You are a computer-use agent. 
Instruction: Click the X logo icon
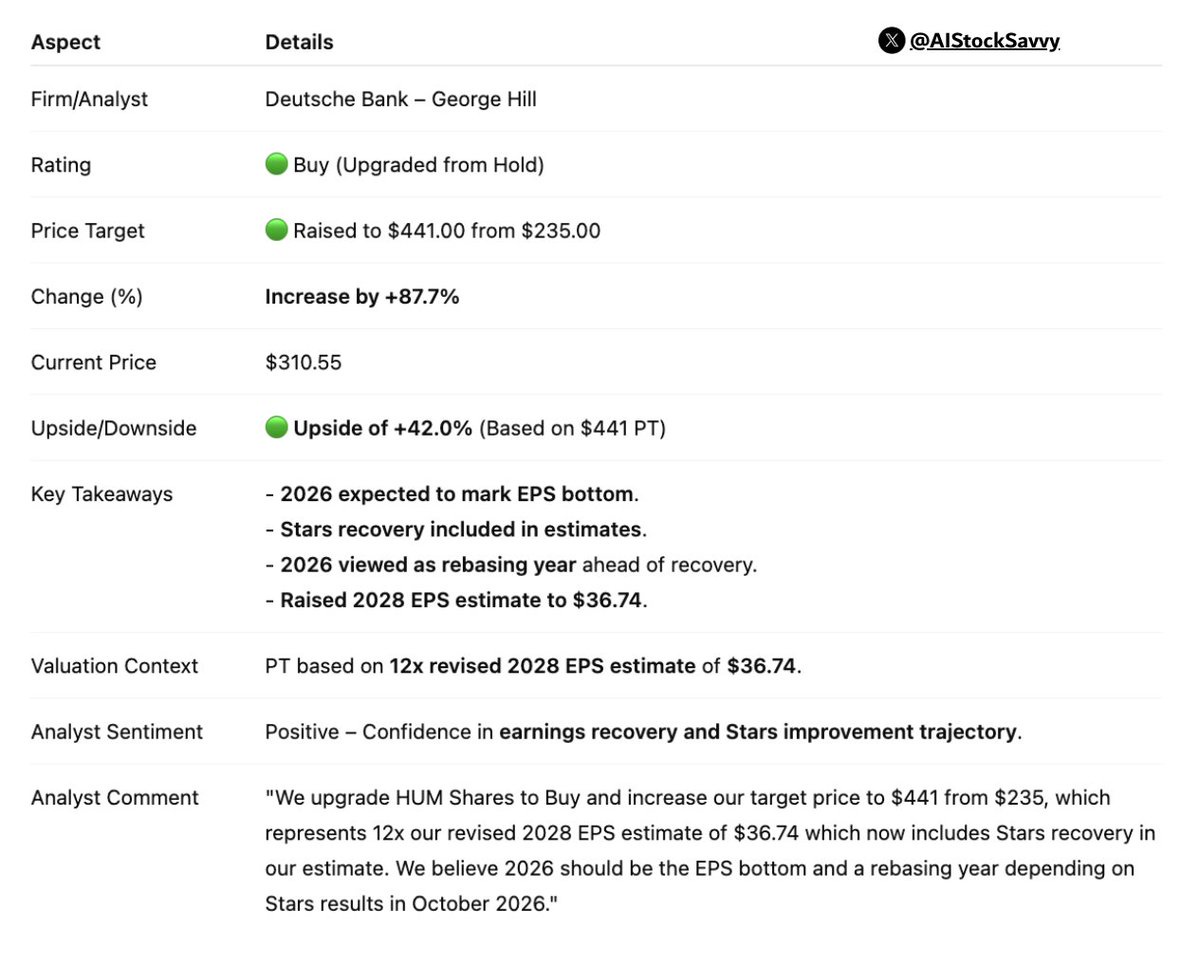tap(892, 41)
